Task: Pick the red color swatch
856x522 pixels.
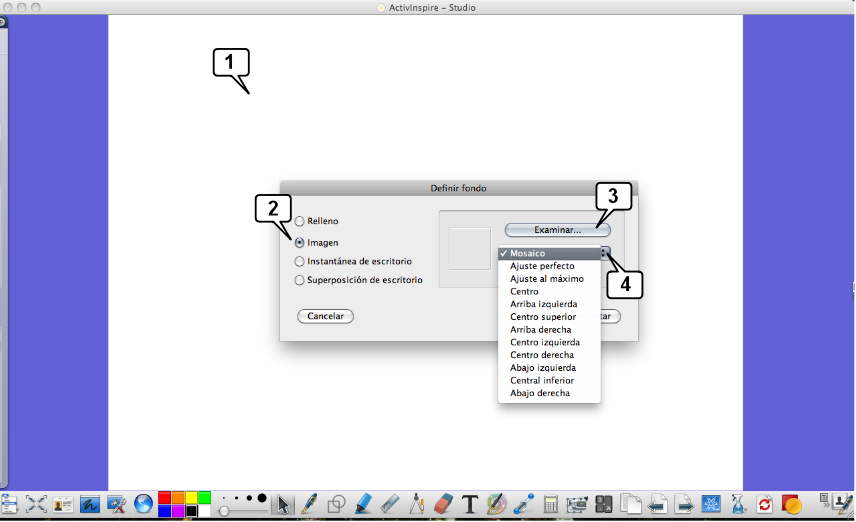Action: tap(164, 498)
